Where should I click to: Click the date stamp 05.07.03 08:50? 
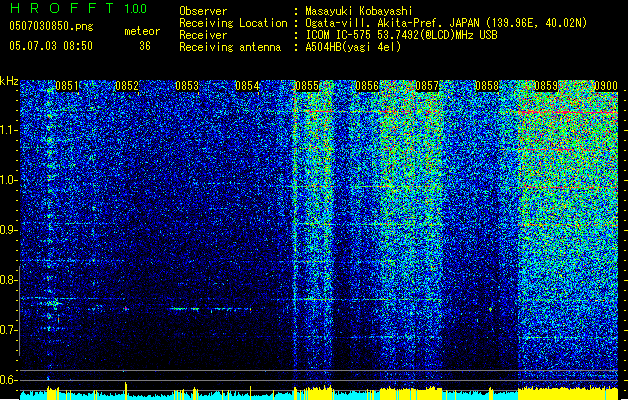[x=51, y=46]
